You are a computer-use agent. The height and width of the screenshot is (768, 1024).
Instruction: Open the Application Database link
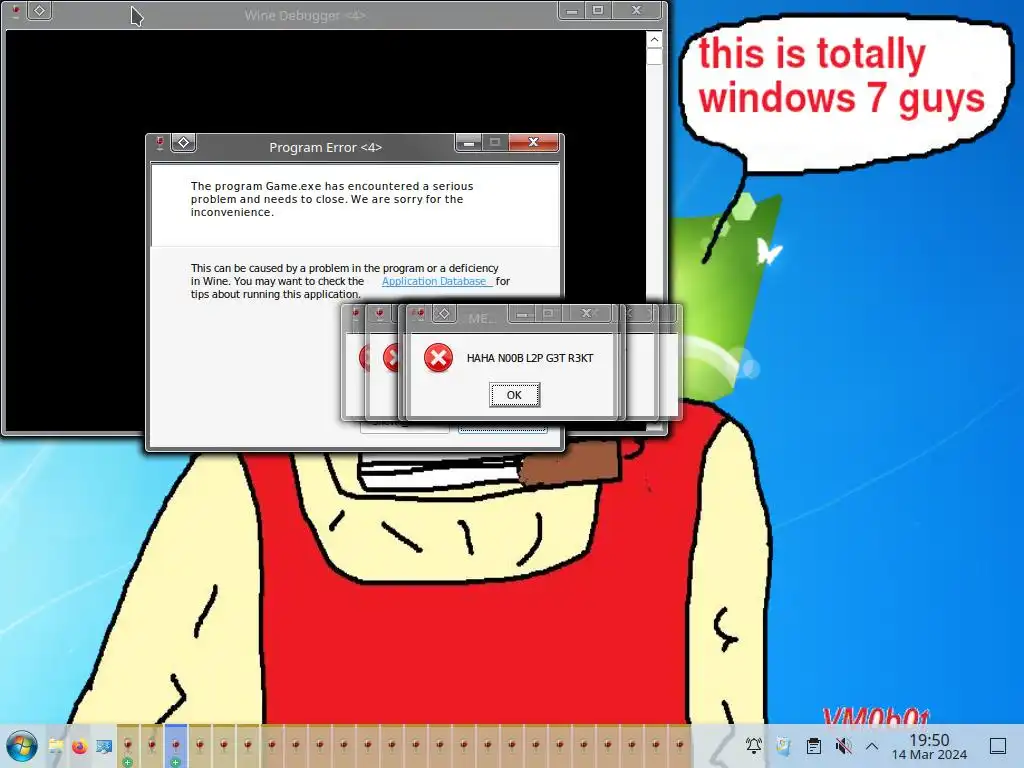(x=436, y=281)
